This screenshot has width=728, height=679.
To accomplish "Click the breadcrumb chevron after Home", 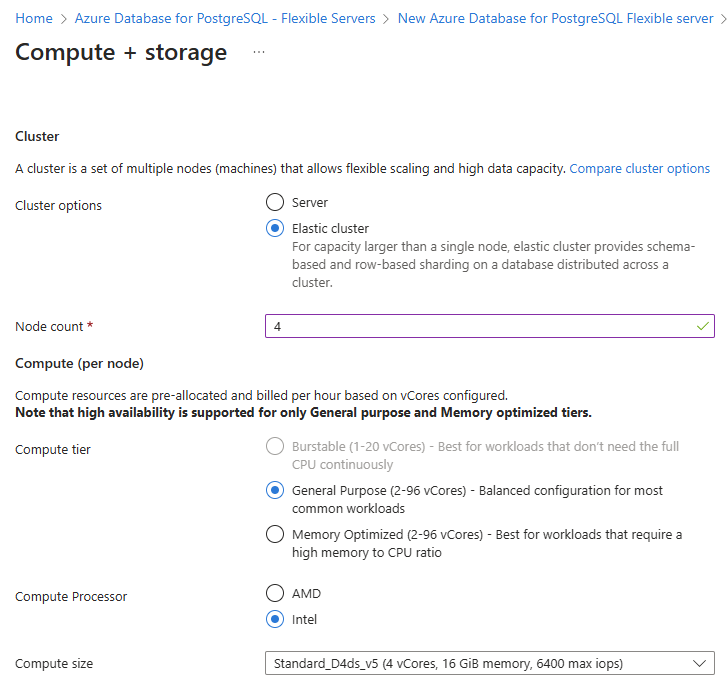I will click(64, 18).
